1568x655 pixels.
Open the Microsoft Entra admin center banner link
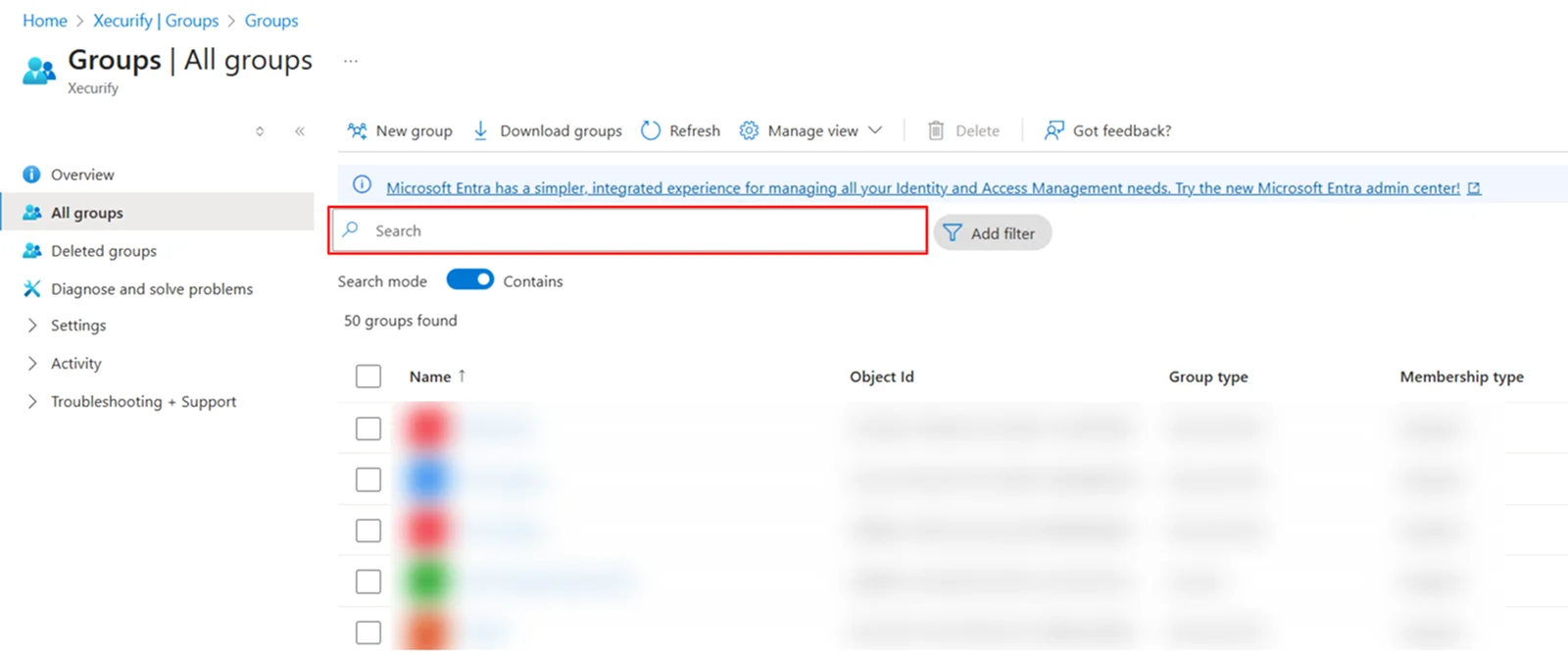(923, 188)
